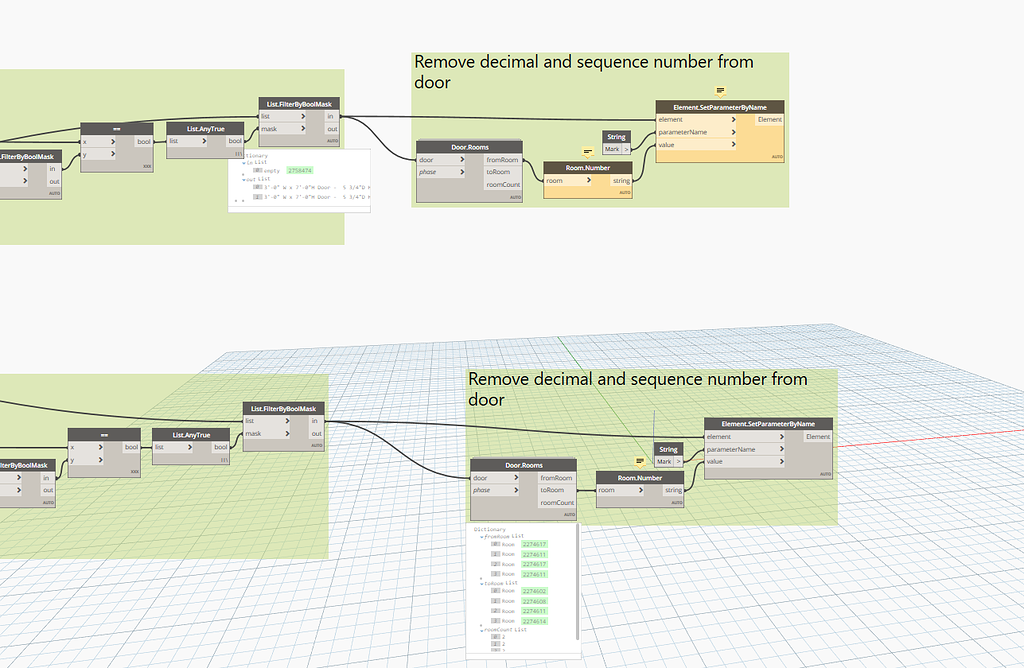1024x668 pixels.
Task: Click the warning icon above the Room.Number node
Action: tap(588, 151)
